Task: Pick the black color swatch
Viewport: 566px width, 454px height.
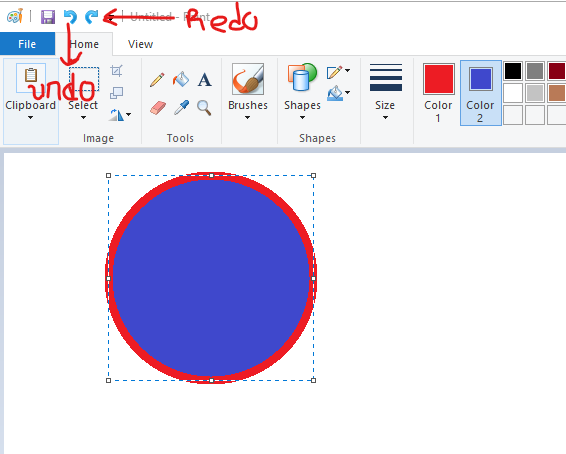Action: (x=513, y=70)
